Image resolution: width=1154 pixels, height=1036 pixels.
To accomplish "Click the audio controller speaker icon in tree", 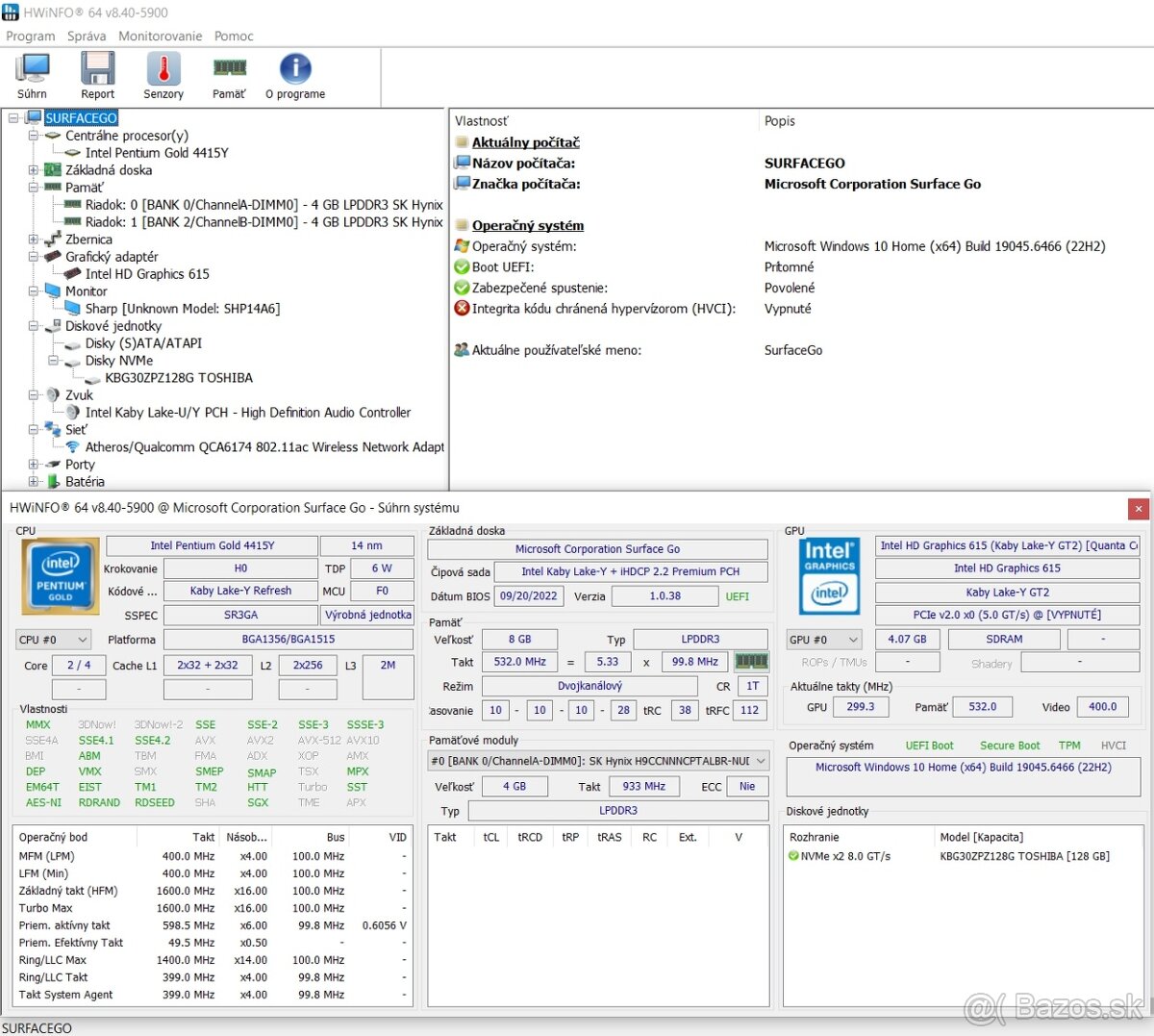I will click(x=73, y=413).
